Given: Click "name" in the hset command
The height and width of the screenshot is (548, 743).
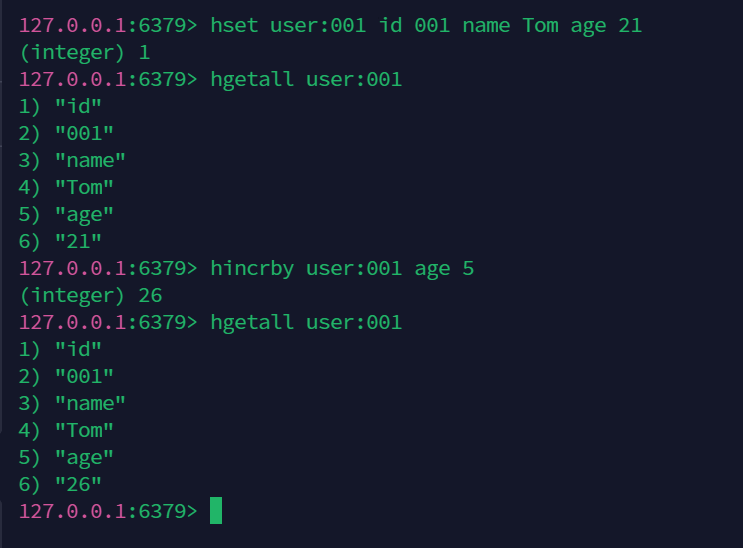Looking at the screenshot, I should click(486, 25).
